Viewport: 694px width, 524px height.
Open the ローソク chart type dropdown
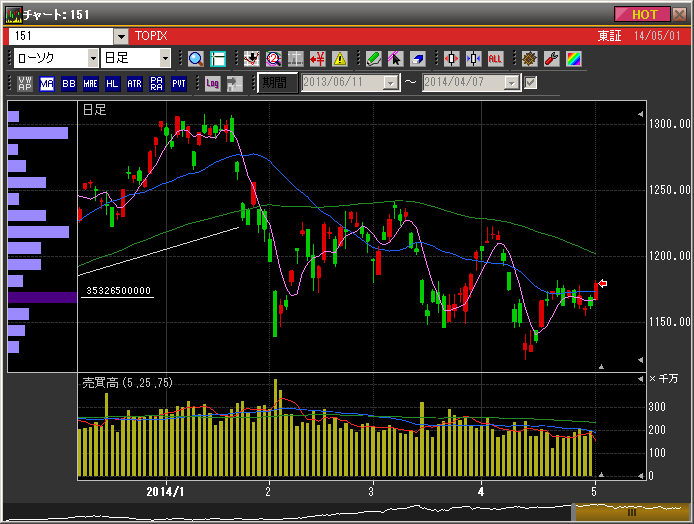click(93, 58)
